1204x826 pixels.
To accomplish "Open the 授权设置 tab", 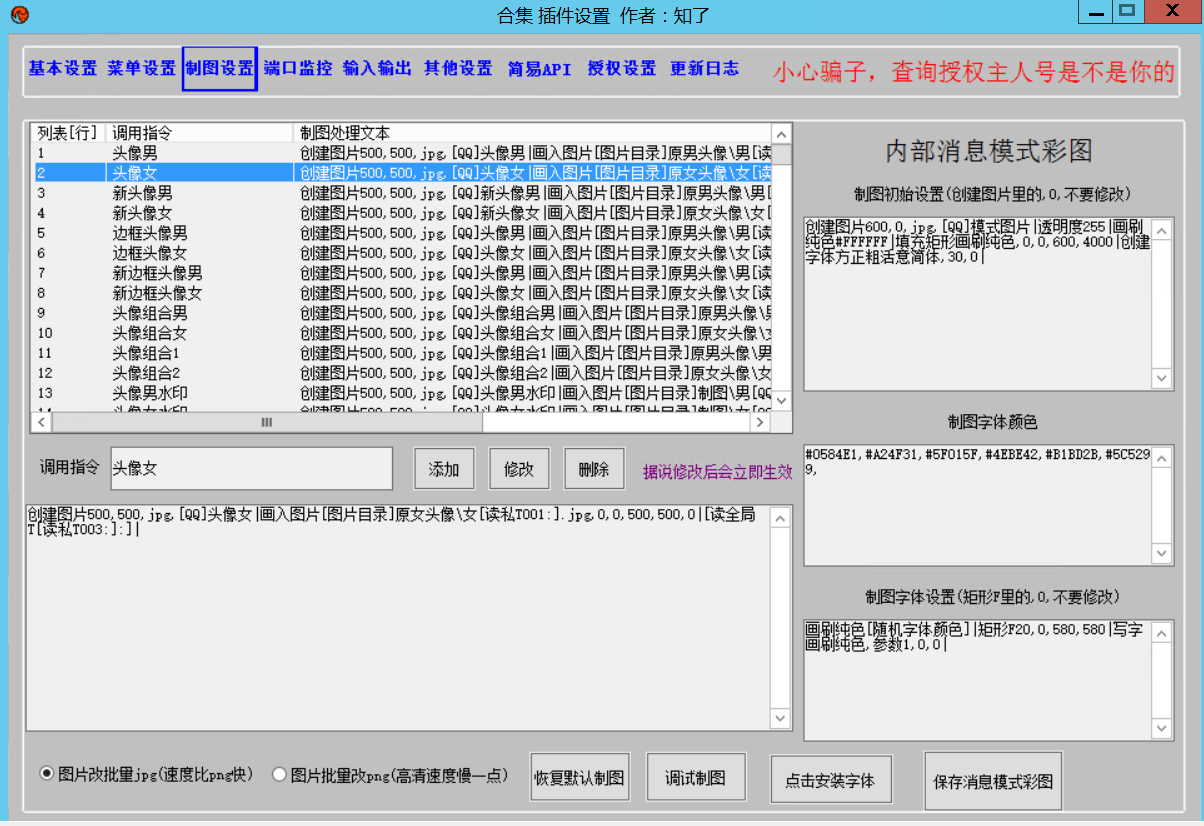I will 622,69.
